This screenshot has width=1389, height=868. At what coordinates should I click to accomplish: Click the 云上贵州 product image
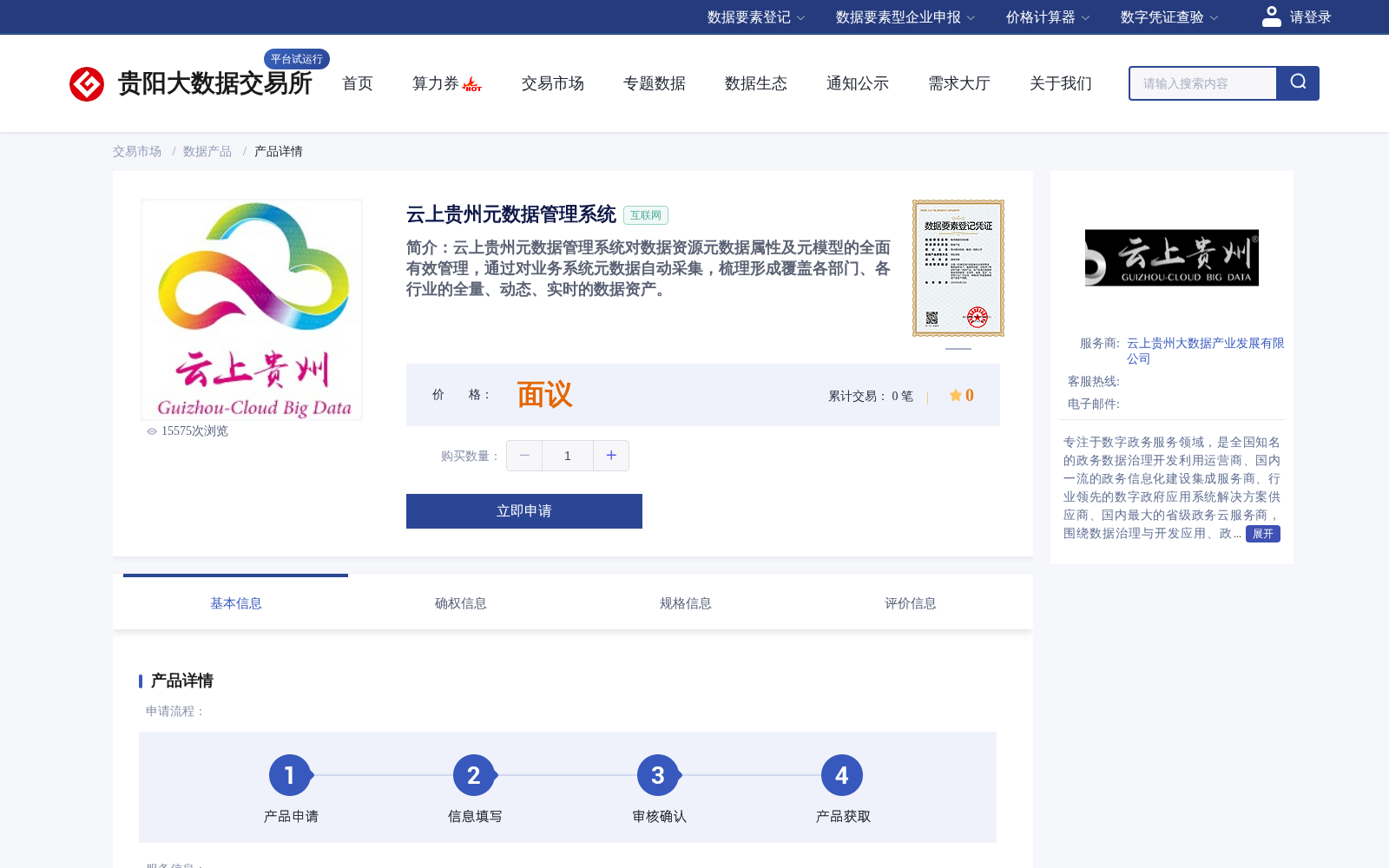click(252, 310)
